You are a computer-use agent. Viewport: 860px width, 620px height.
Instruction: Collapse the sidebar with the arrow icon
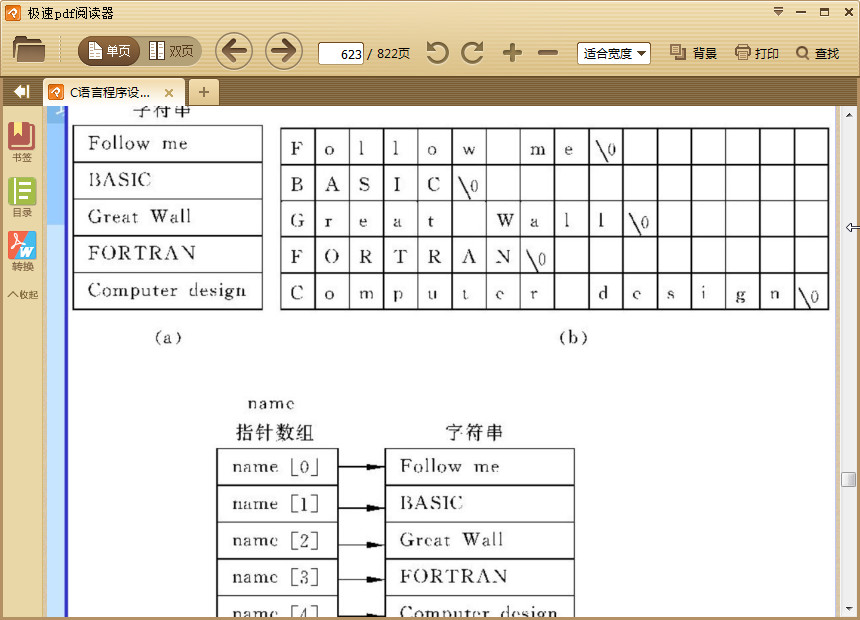[22, 92]
